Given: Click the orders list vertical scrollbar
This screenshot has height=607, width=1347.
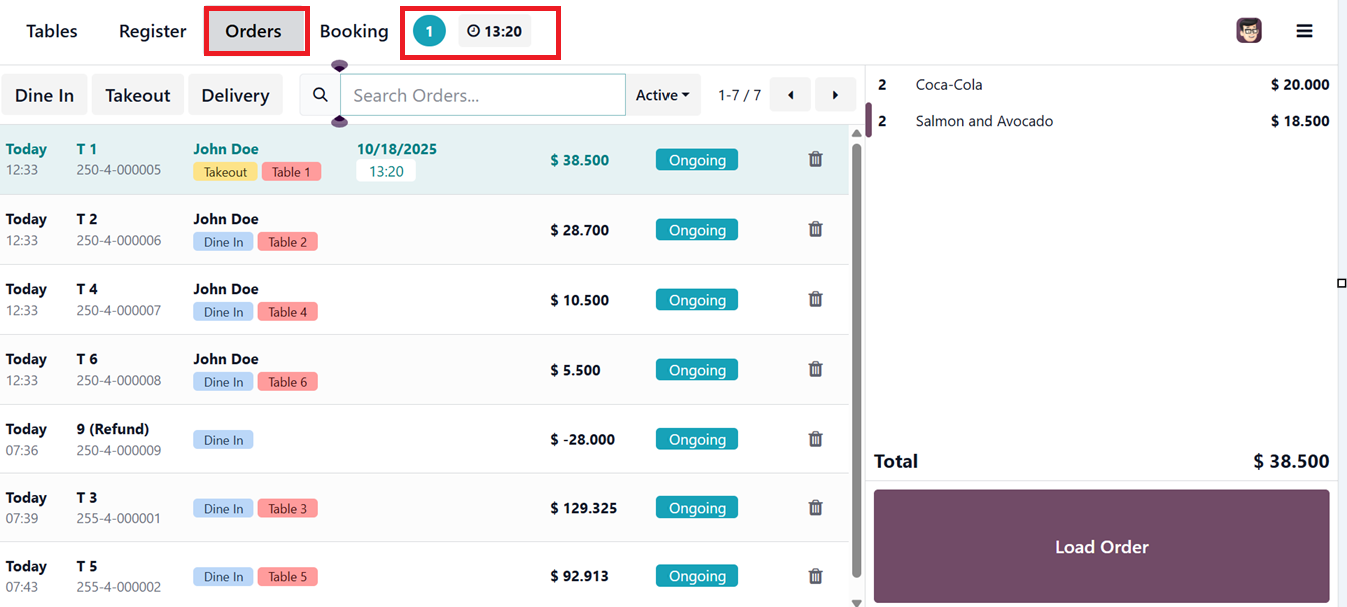Looking at the screenshot, I should [856, 360].
